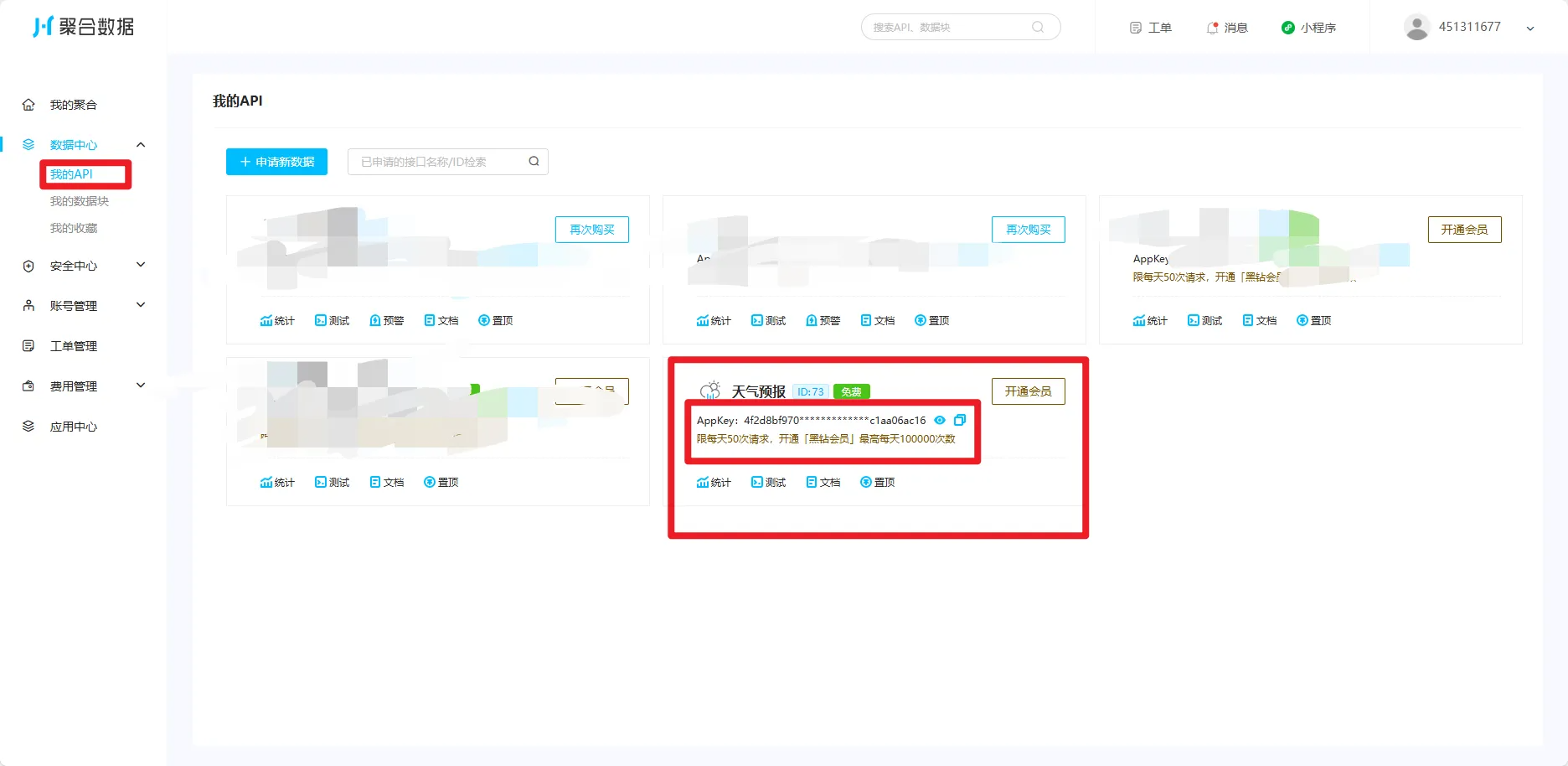Click the 工单管理 document icon
Viewport: 1568px width, 766px height.
pos(28,345)
